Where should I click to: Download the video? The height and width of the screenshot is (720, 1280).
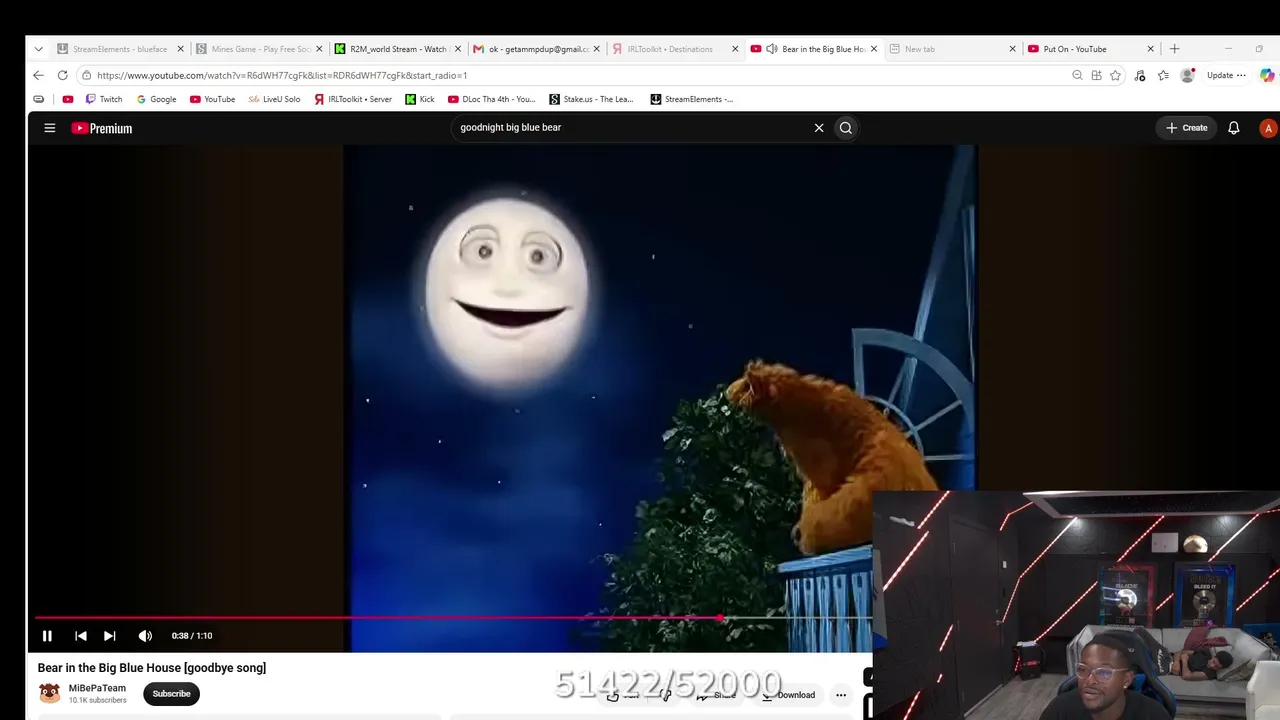pyautogui.click(x=788, y=695)
